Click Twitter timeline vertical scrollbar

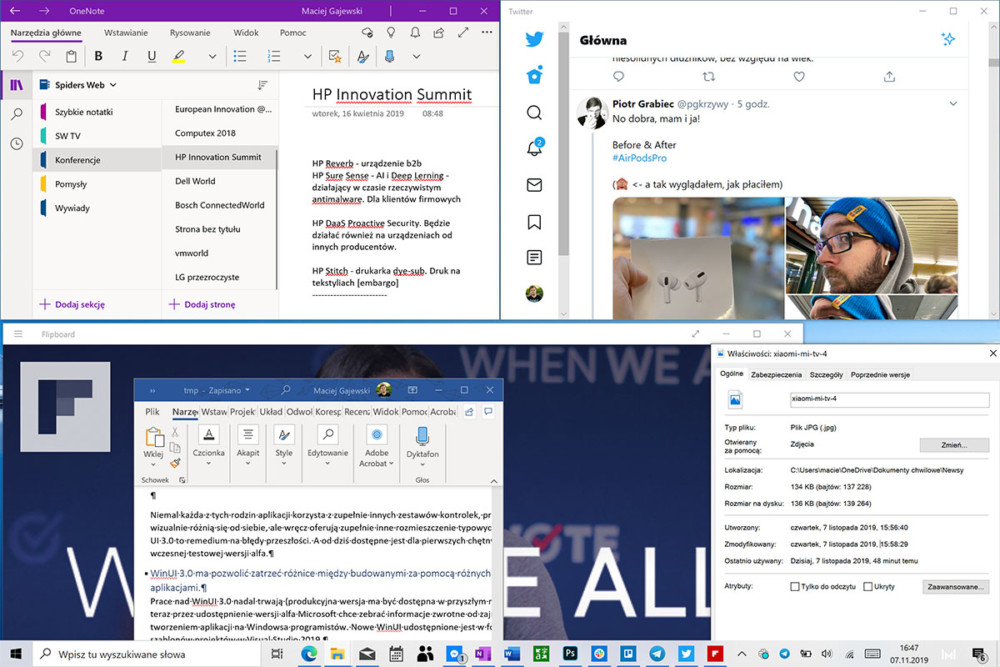[563, 143]
